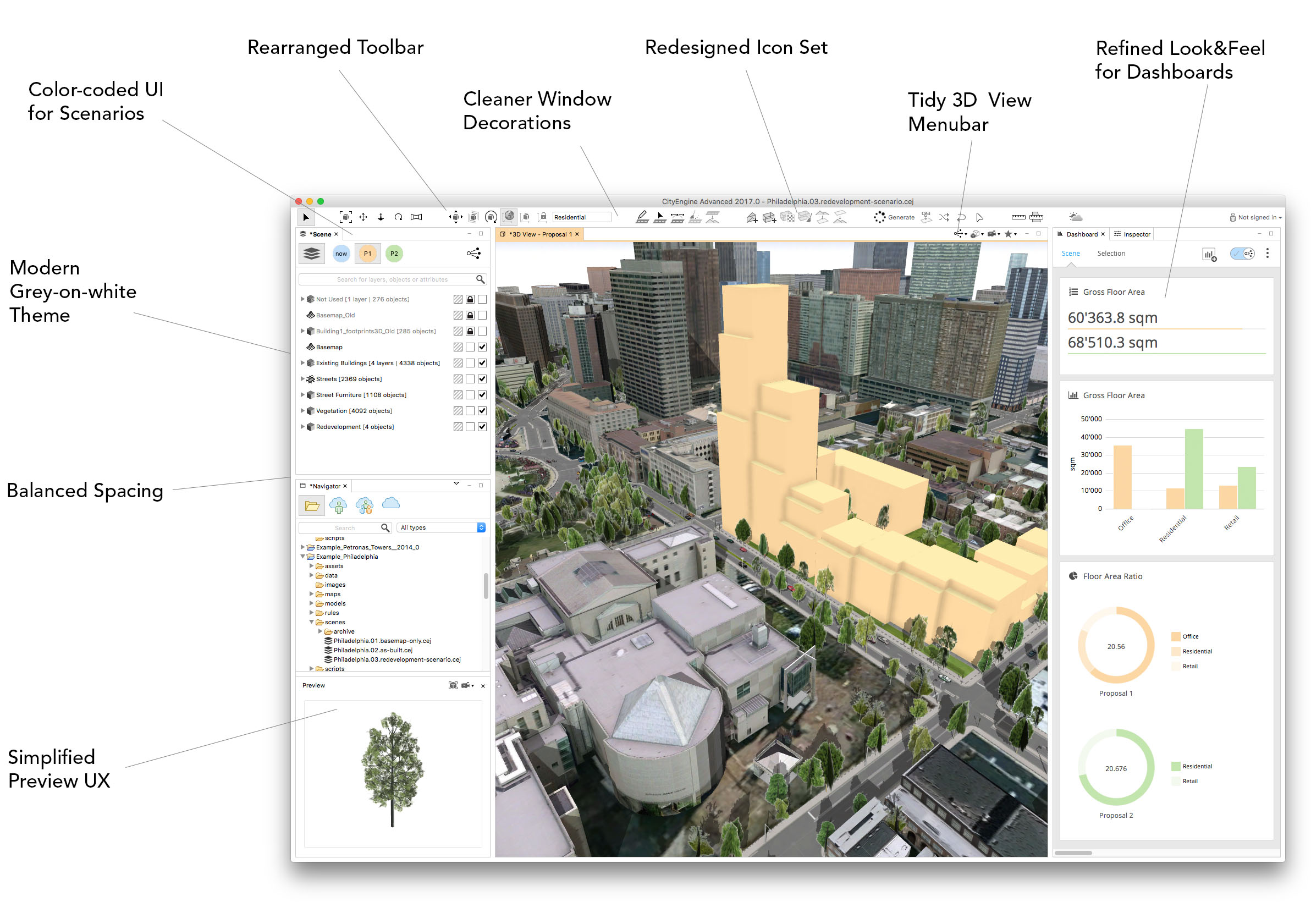Expand the Existing Buildings layer group
Viewport: 1311px width, 924px height.
pos(302,363)
